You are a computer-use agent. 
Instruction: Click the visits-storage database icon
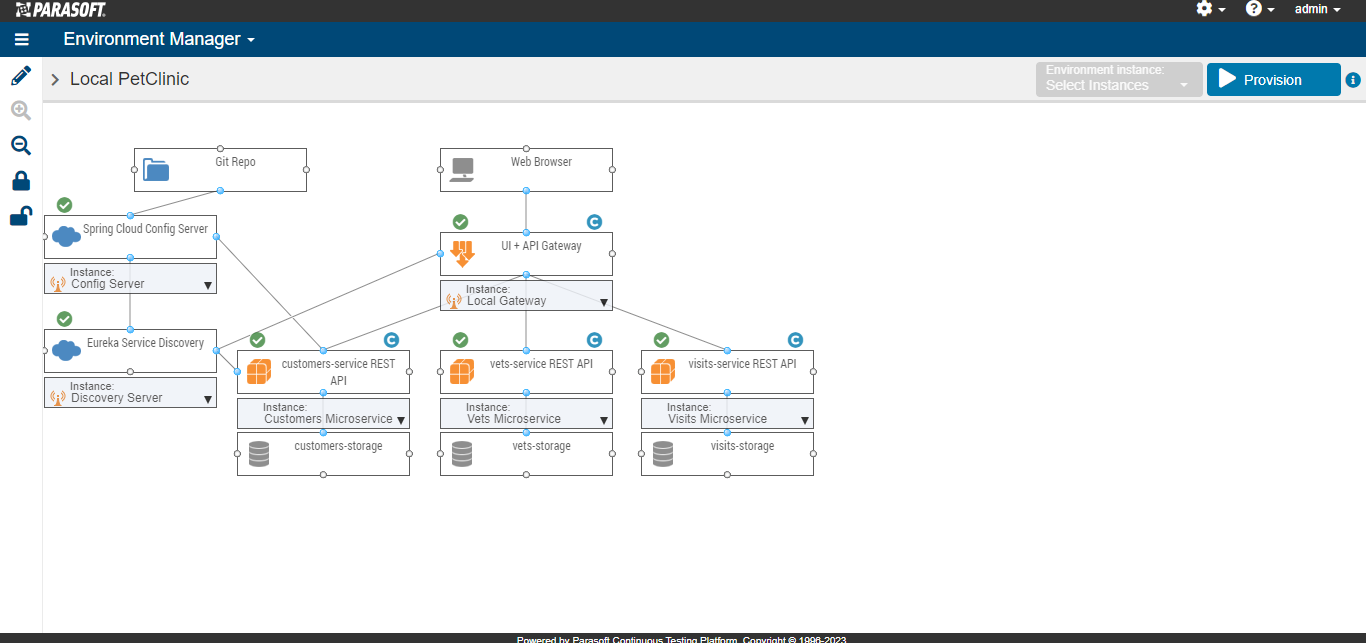(663, 455)
